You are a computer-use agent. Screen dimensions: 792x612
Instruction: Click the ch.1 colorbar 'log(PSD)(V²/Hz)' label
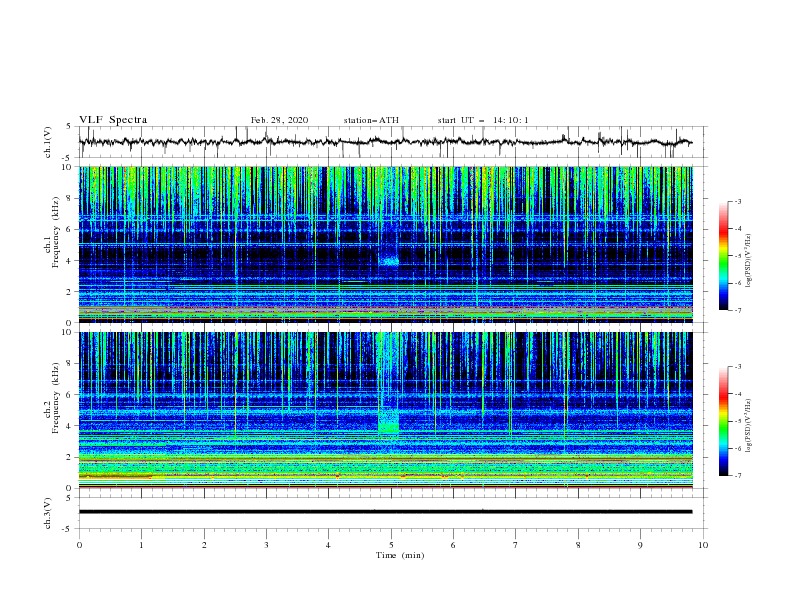tap(748, 261)
